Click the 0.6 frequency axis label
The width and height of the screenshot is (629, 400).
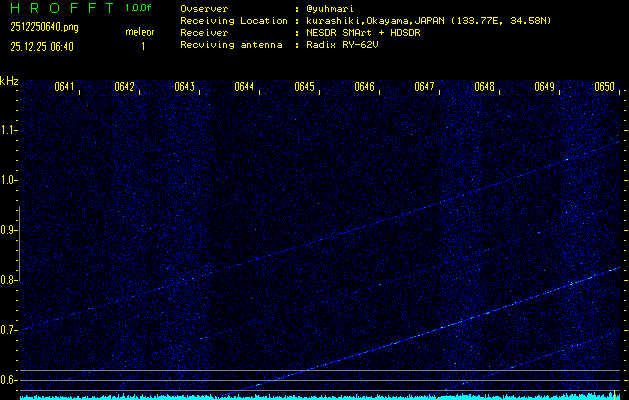[9, 380]
